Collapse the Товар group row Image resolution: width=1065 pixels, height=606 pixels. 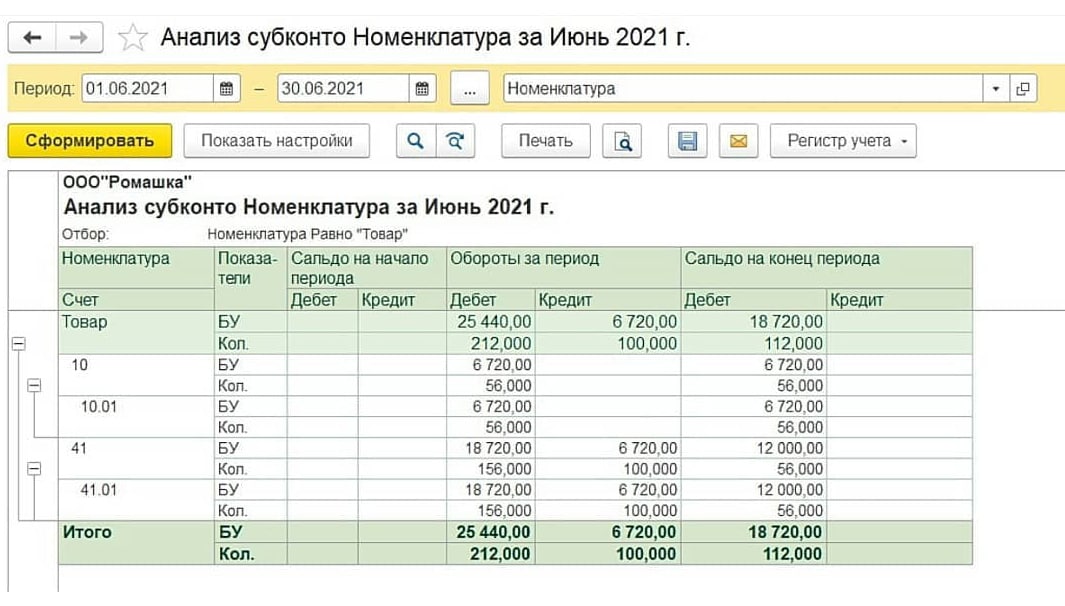point(18,344)
